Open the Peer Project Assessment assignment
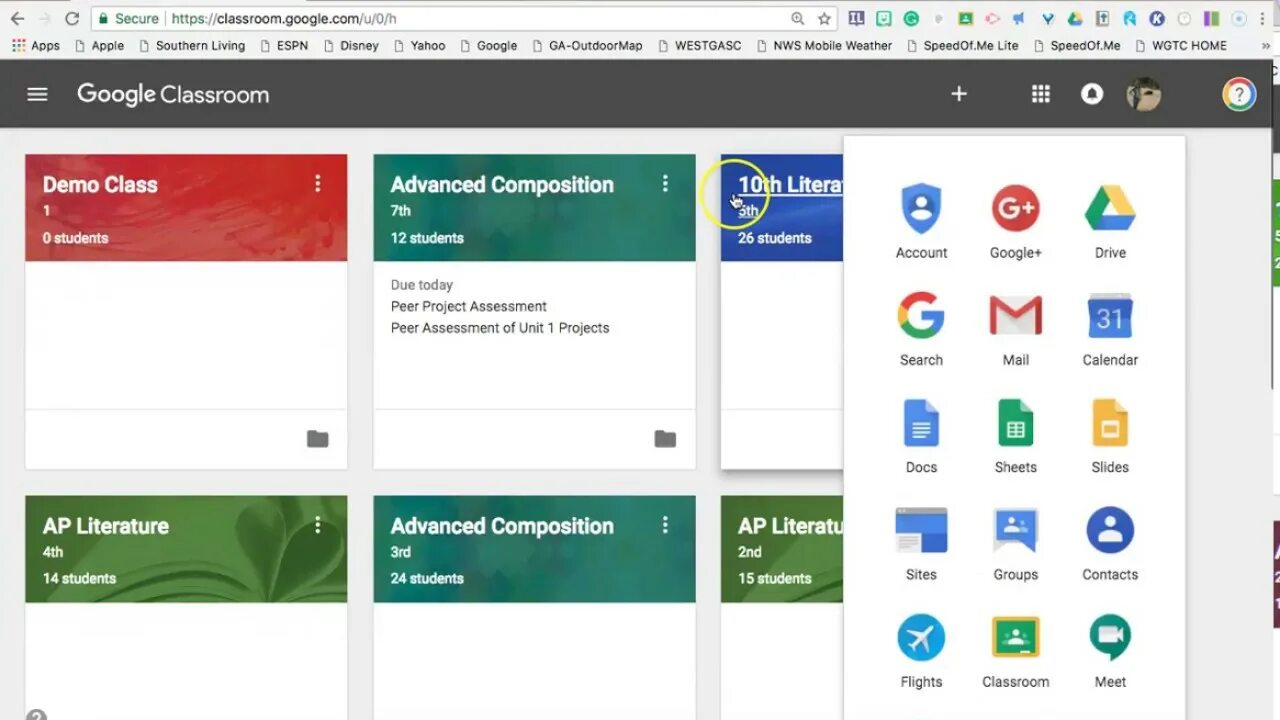Screen dimensions: 1280x720 tap(469, 306)
